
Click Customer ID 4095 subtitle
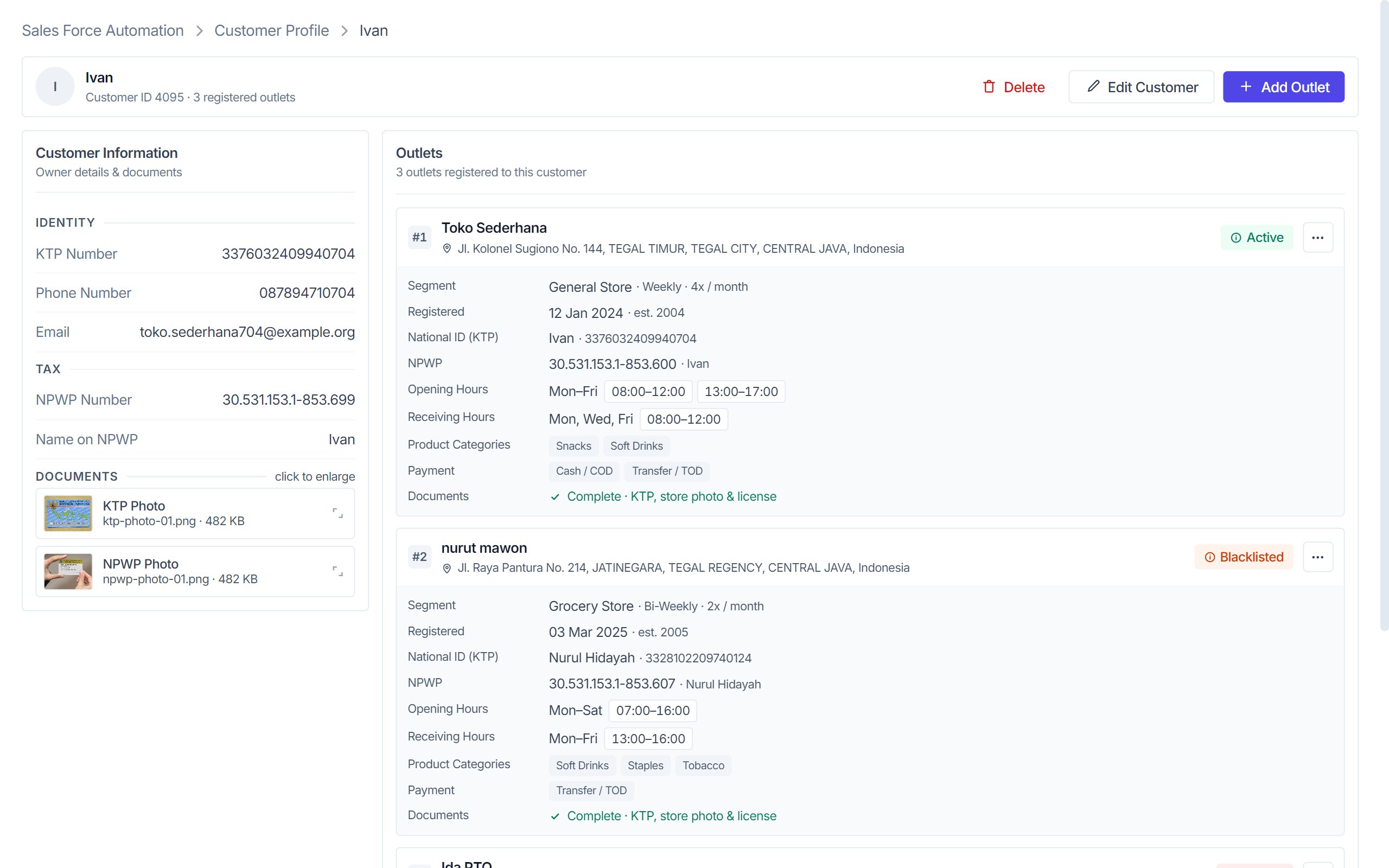point(190,98)
